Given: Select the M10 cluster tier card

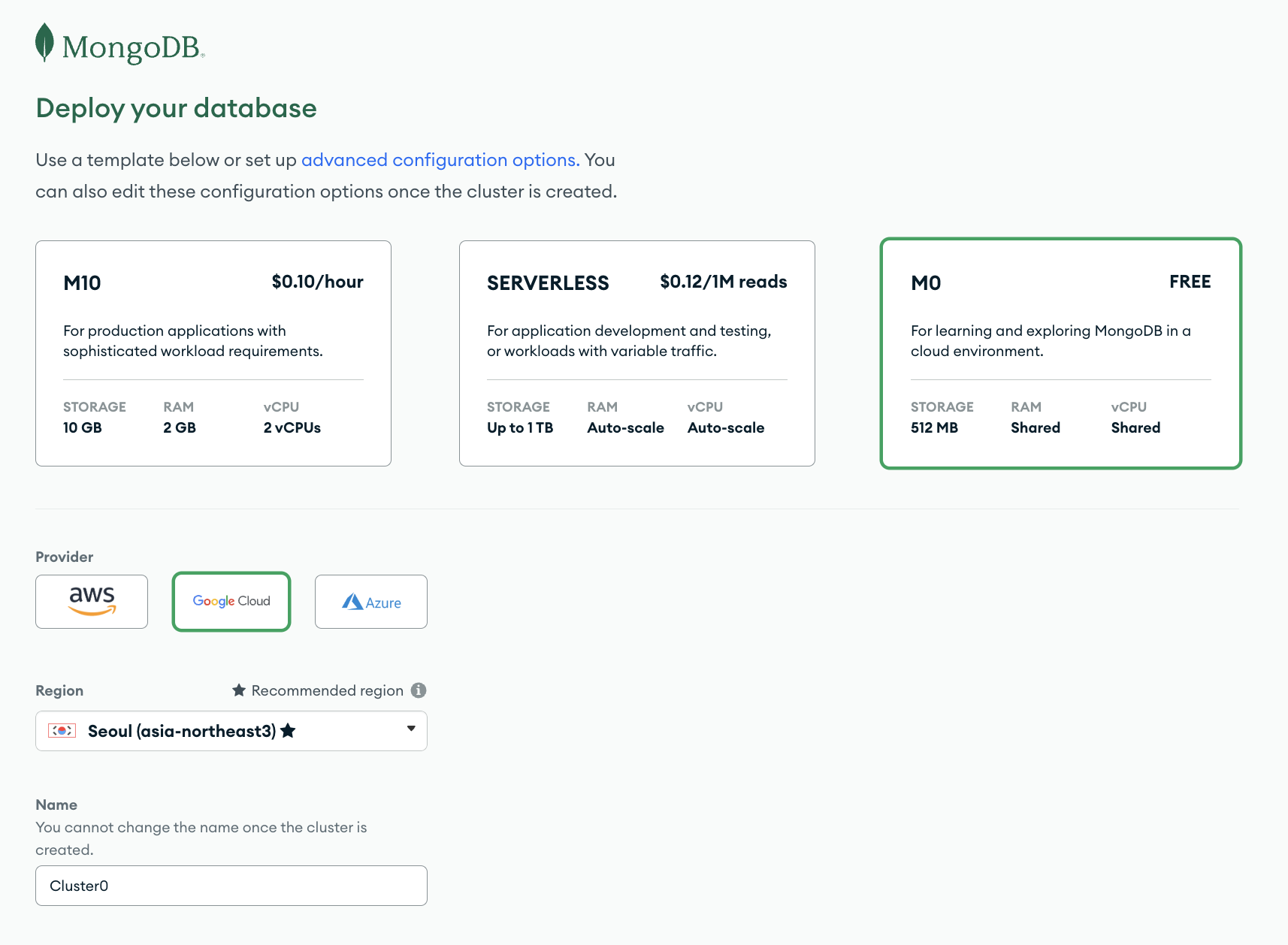Looking at the screenshot, I should click(213, 353).
